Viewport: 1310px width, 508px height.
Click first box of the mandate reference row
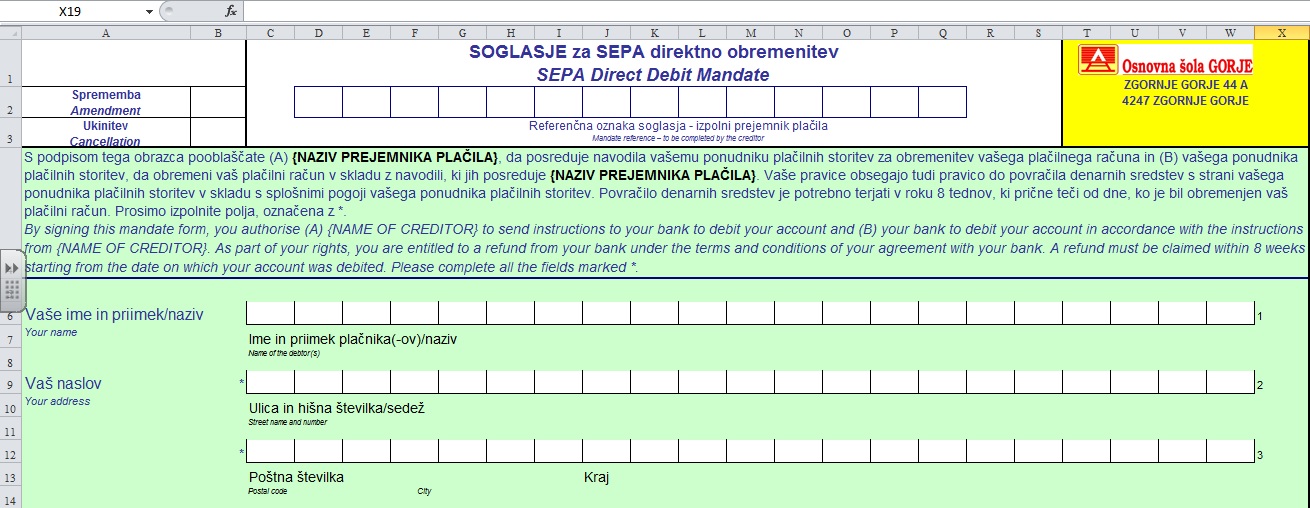tap(318, 102)
